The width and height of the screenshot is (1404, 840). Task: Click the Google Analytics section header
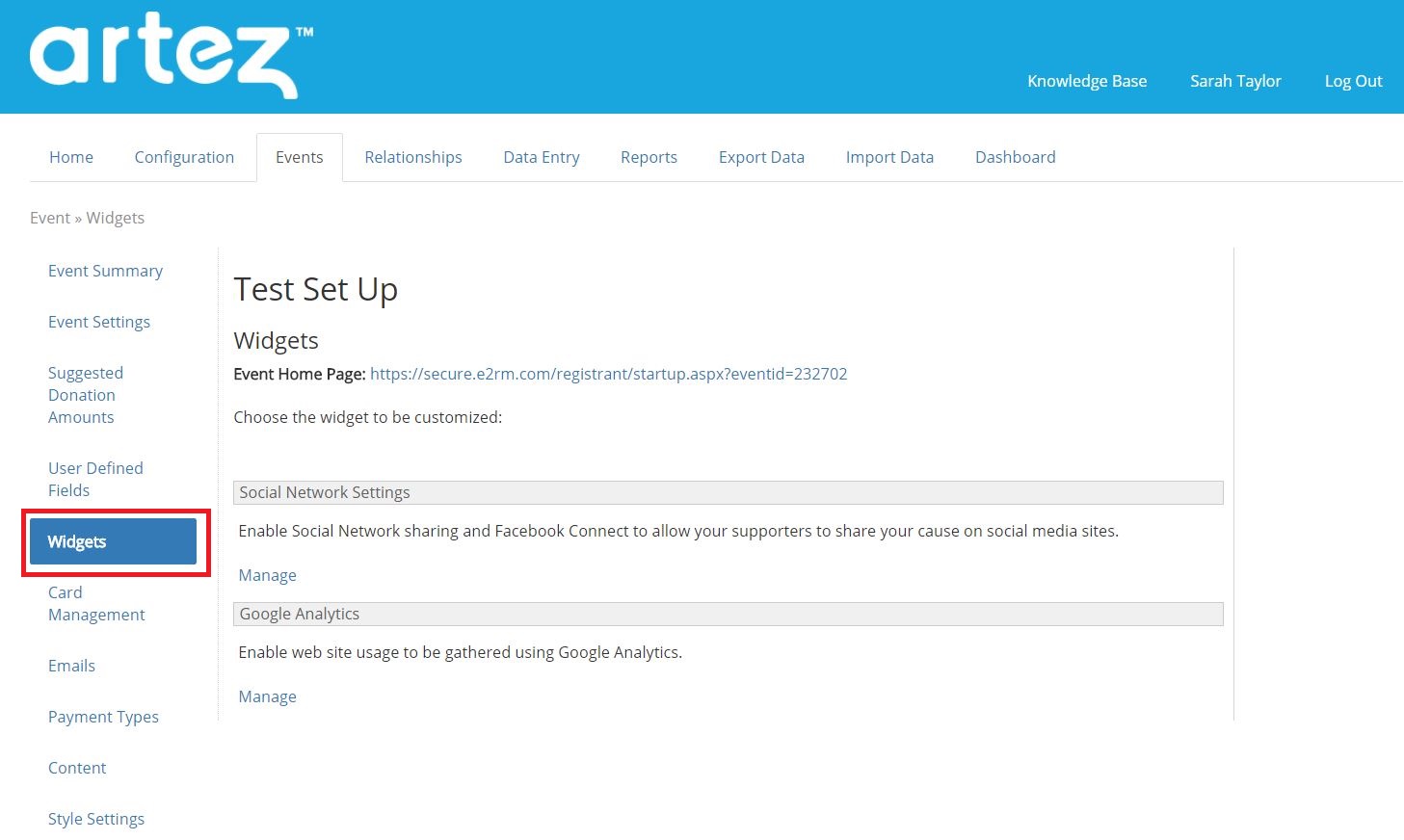click(728, 614)
